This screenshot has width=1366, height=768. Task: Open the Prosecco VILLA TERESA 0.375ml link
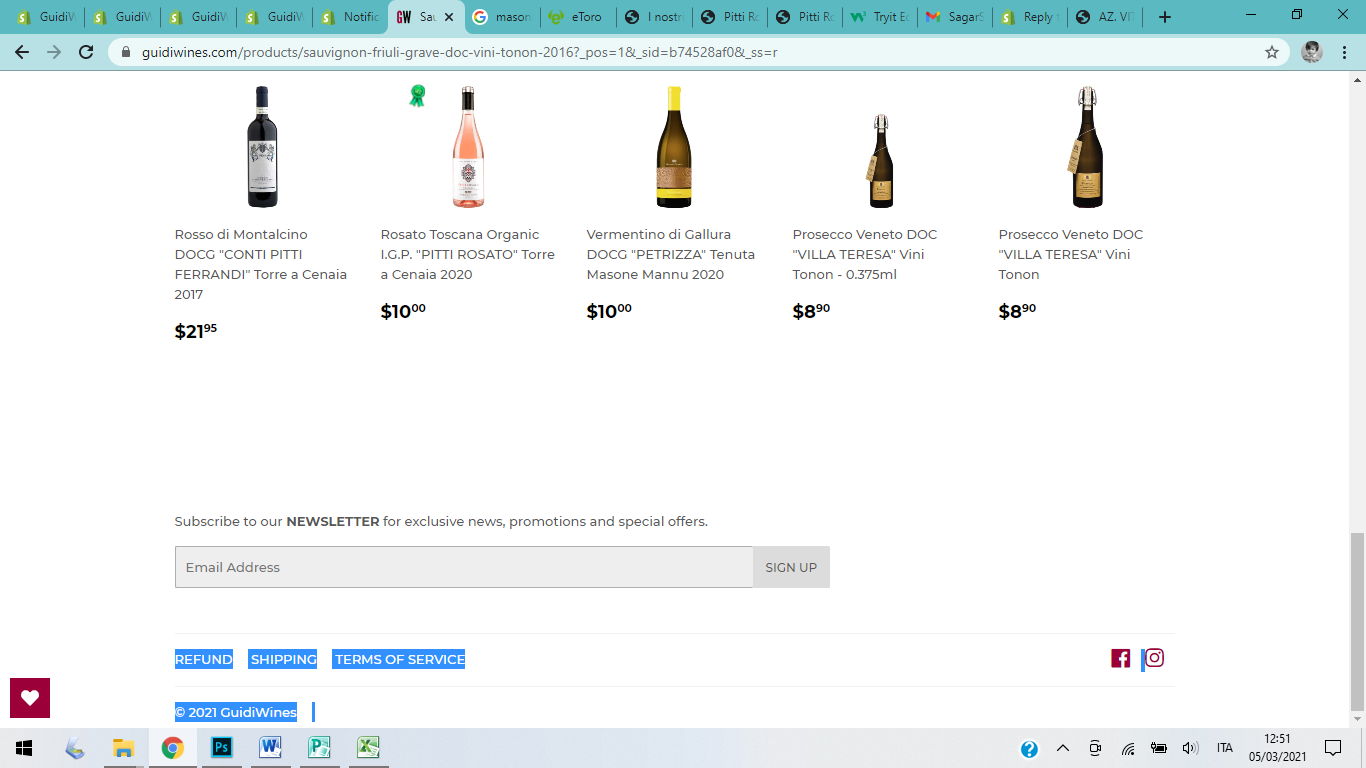click(865, 254)
